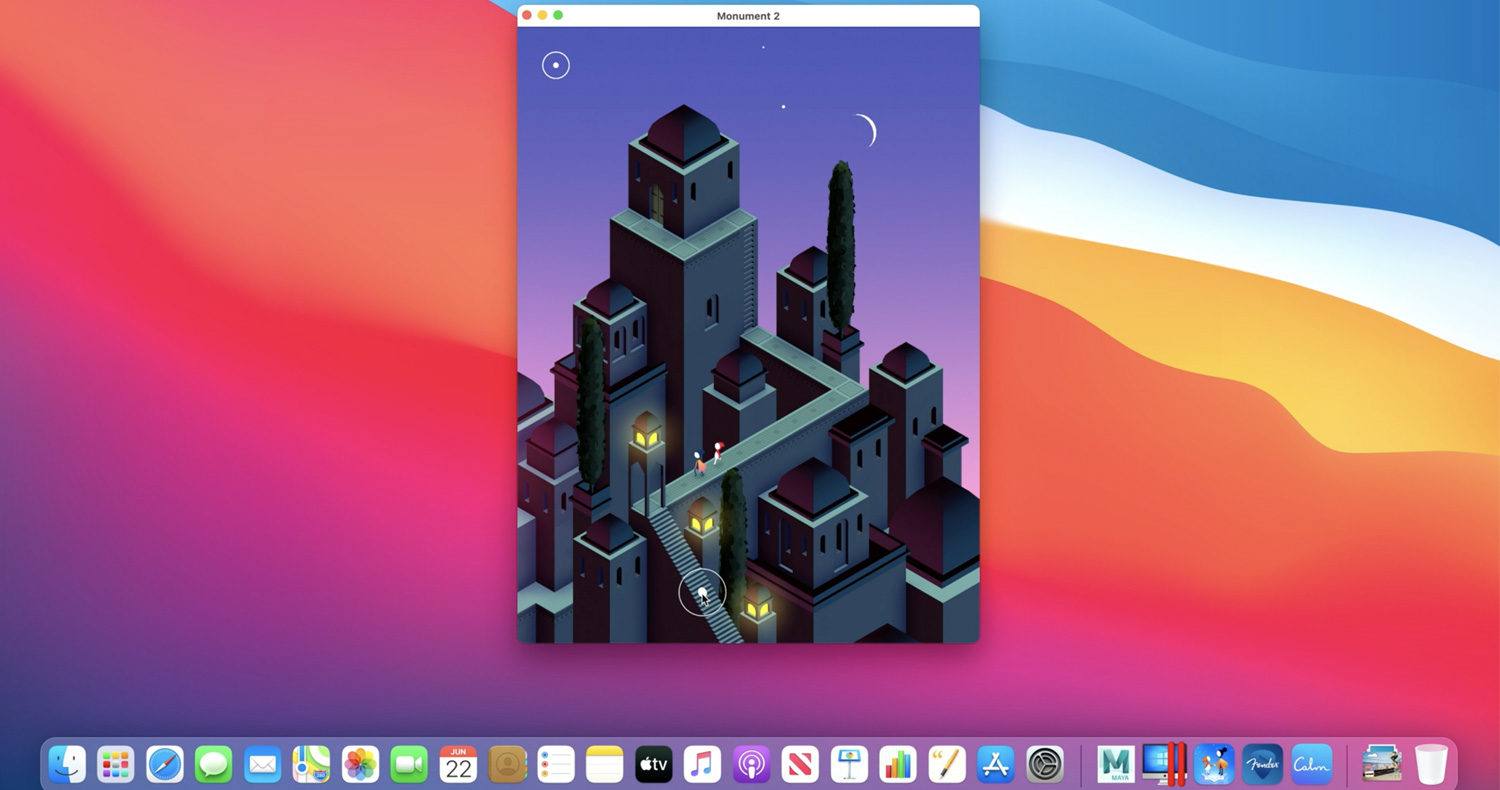
Task: Open System Preferences from the Dock
Action: pos(1045,765)
